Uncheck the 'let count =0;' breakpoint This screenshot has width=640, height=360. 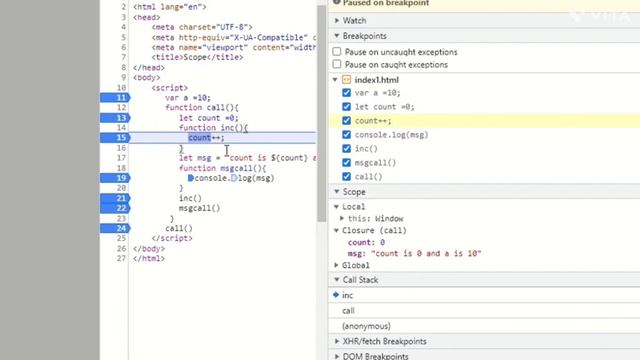click(x=347, y=107)
